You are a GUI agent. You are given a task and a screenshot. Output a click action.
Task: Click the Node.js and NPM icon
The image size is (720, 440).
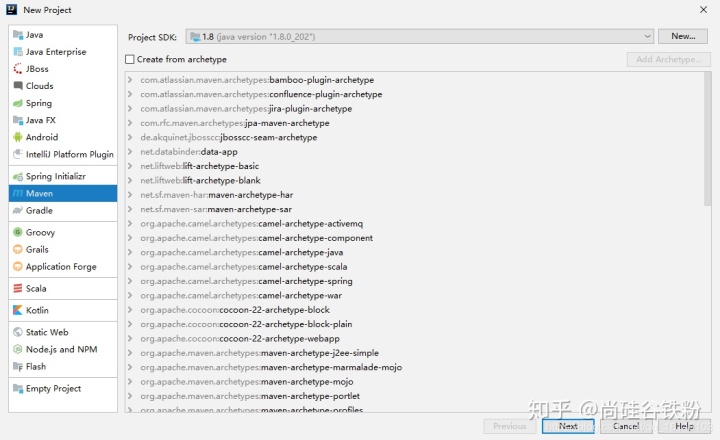click(x=18, y=350)
